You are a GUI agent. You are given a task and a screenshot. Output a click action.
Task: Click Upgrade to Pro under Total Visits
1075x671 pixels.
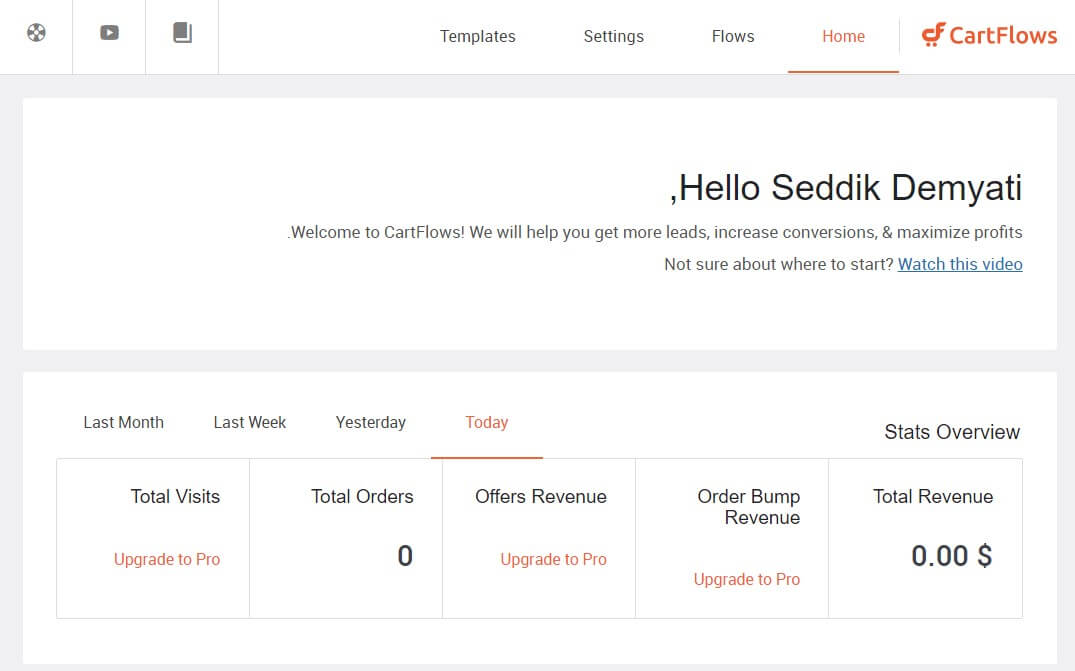167,559
